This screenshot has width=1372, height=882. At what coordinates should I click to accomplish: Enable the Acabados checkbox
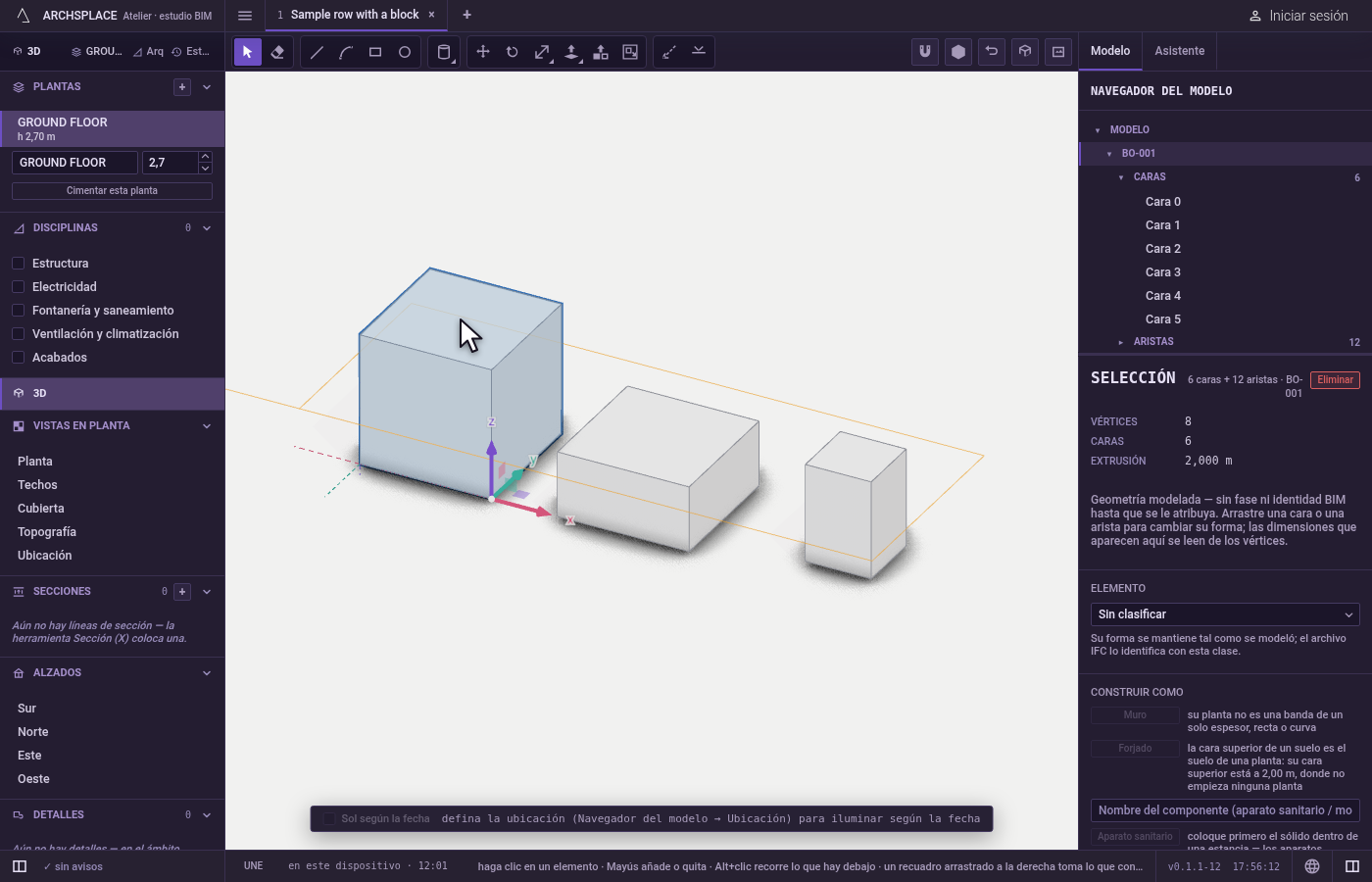tap(18, 357)
